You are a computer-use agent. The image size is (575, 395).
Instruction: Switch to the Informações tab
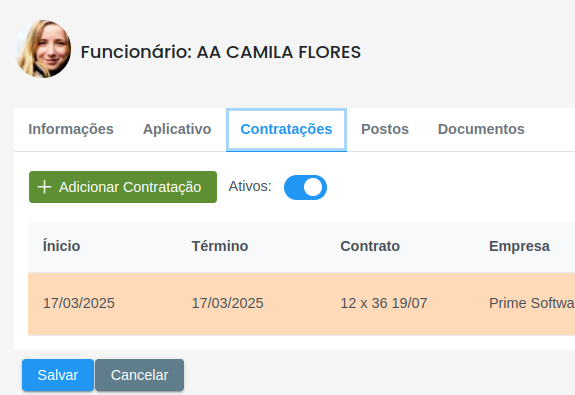coord(71,129)
